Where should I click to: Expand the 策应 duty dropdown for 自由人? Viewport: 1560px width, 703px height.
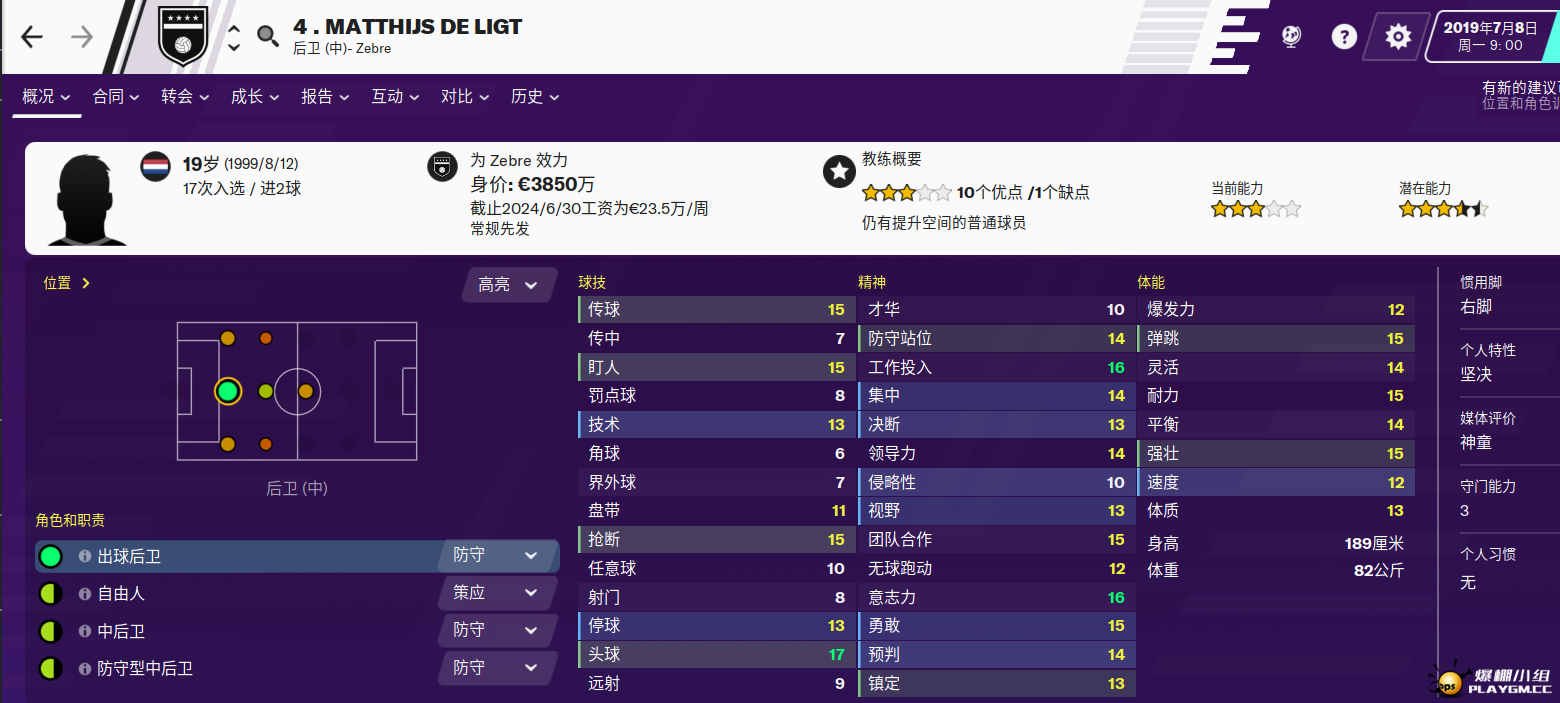coord(496,593)
